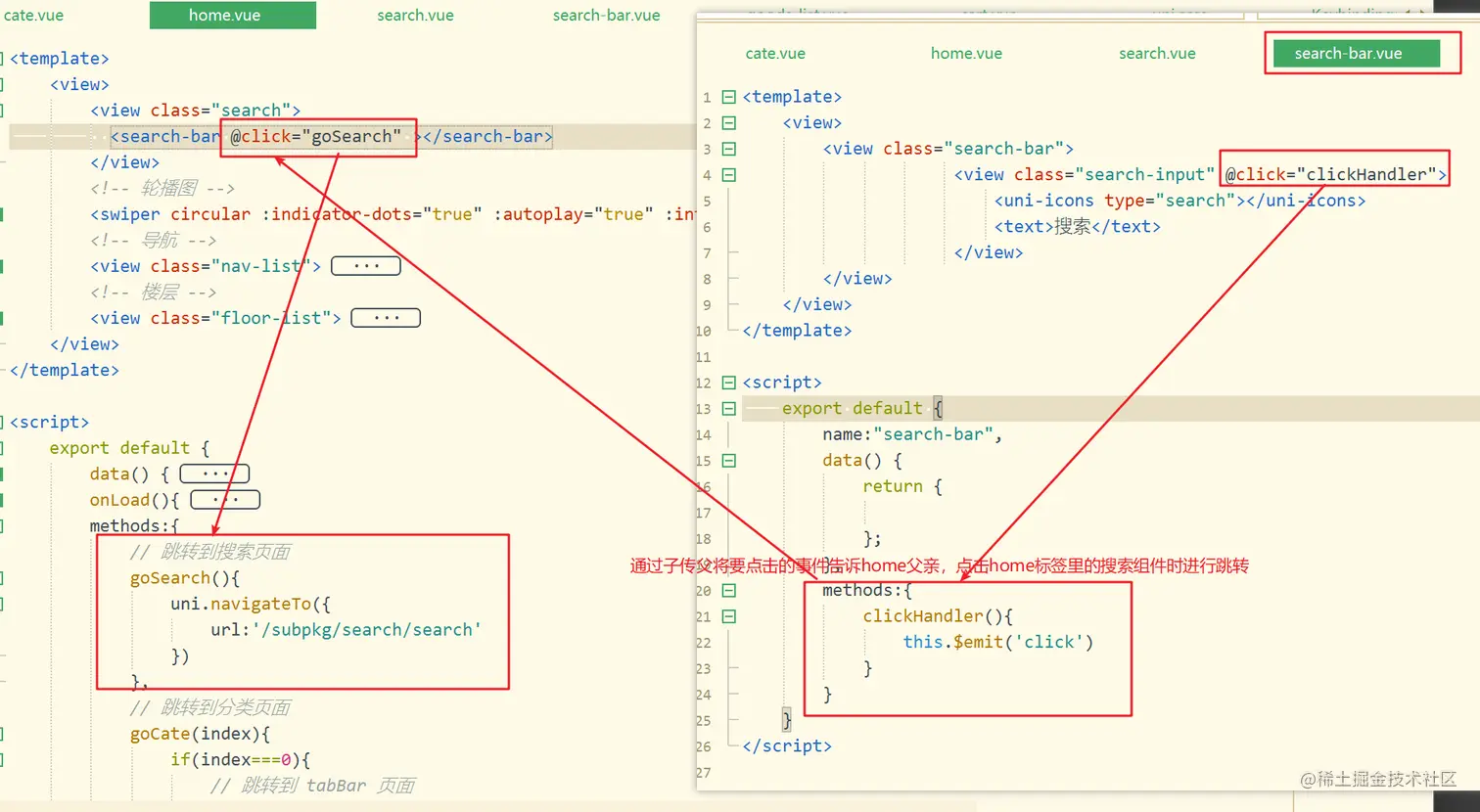This screenshot has height=812, width=1480.
Task: Open search.vue tab in left editor
Action: [x=415, y=15]
